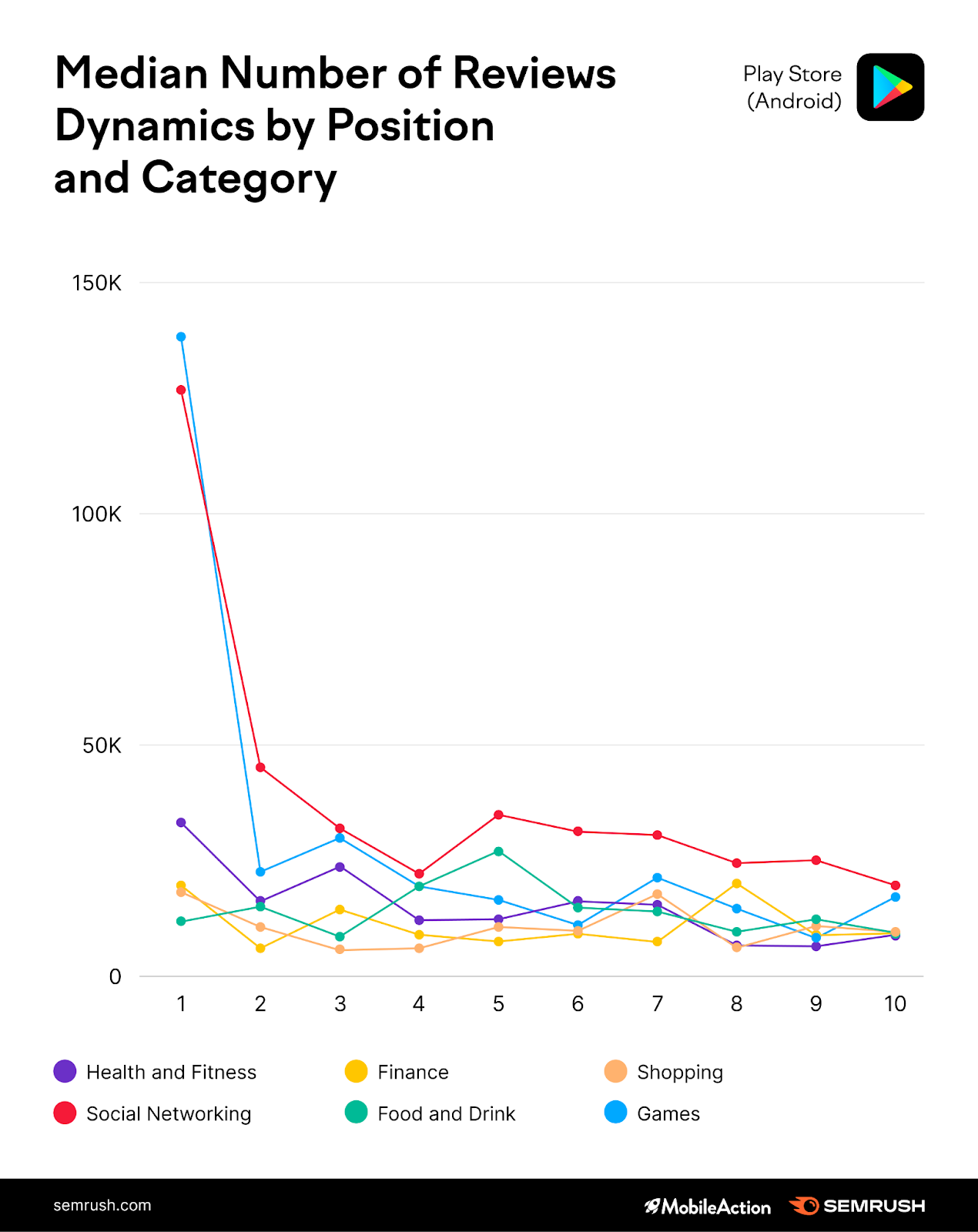Viewport: 978px width, 1232px height.
Task: Click the MobileAction logo in footer
Action: [x=708, y=1207]
